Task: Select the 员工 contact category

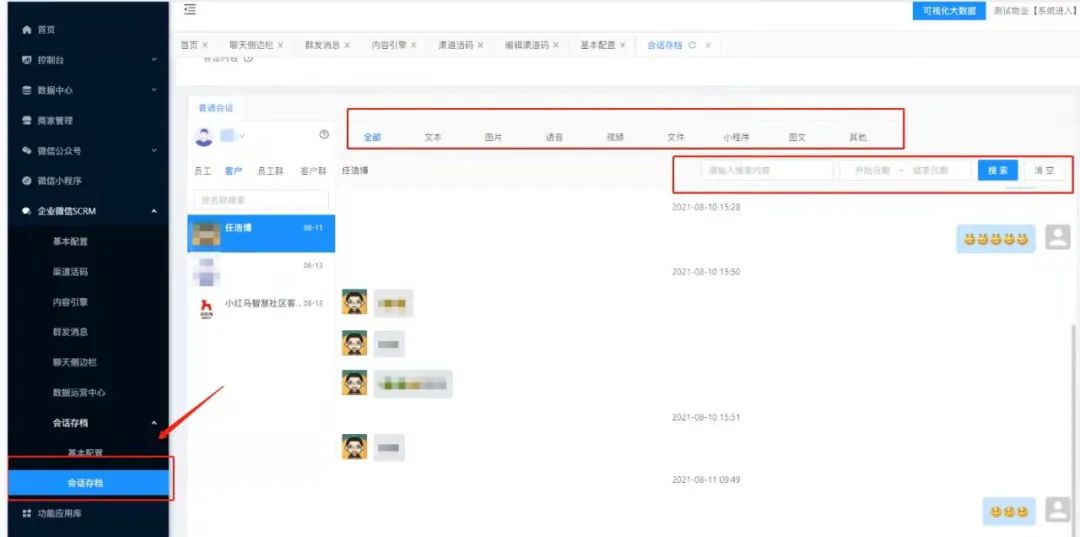Action: [203, 171]
